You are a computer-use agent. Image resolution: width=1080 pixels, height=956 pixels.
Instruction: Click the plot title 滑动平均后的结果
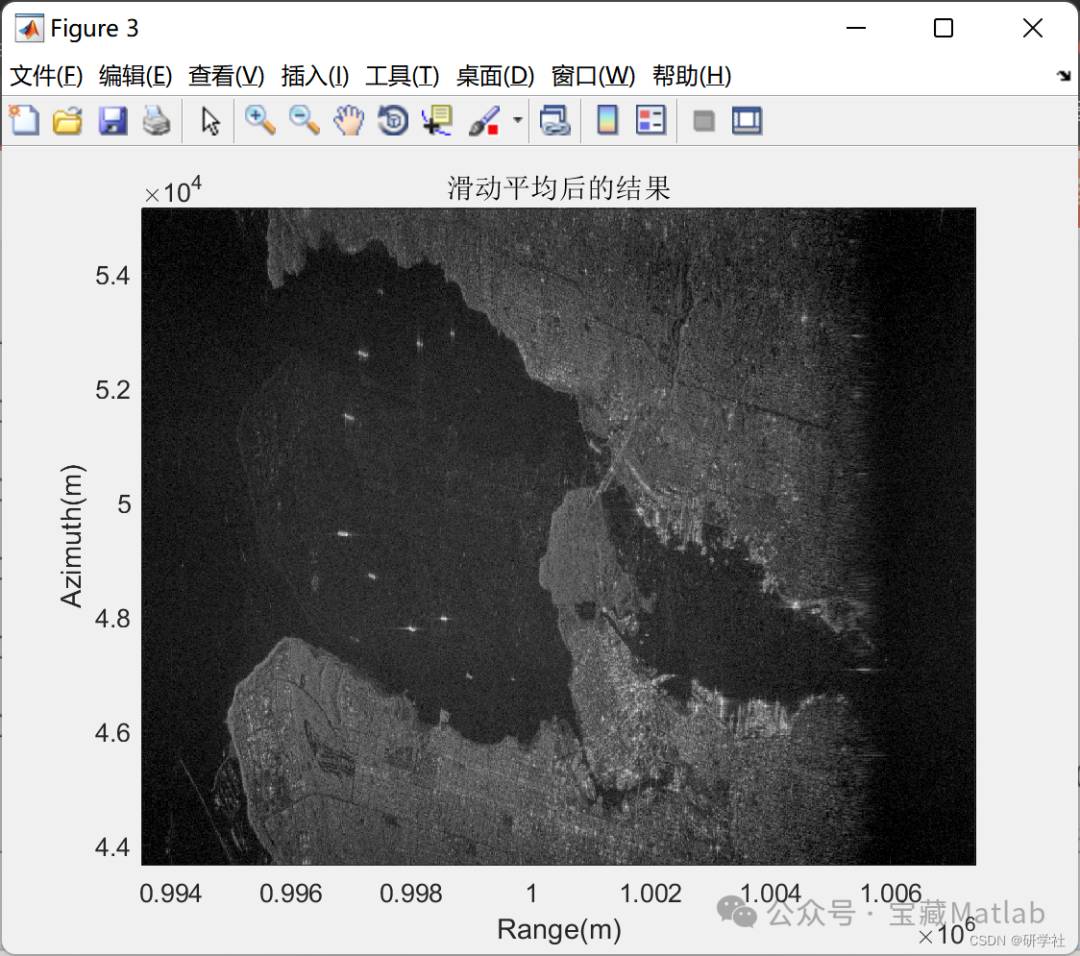559,188
